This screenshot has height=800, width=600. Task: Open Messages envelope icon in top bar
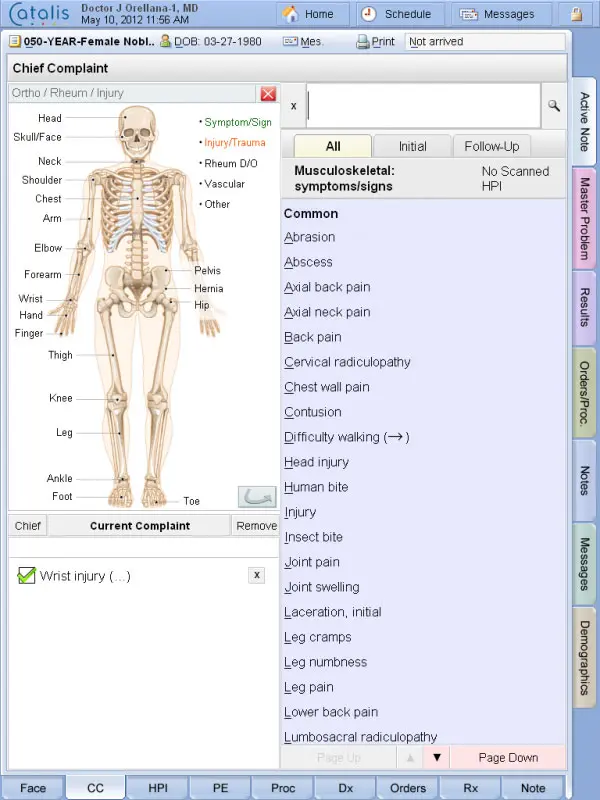click(468, 14)
